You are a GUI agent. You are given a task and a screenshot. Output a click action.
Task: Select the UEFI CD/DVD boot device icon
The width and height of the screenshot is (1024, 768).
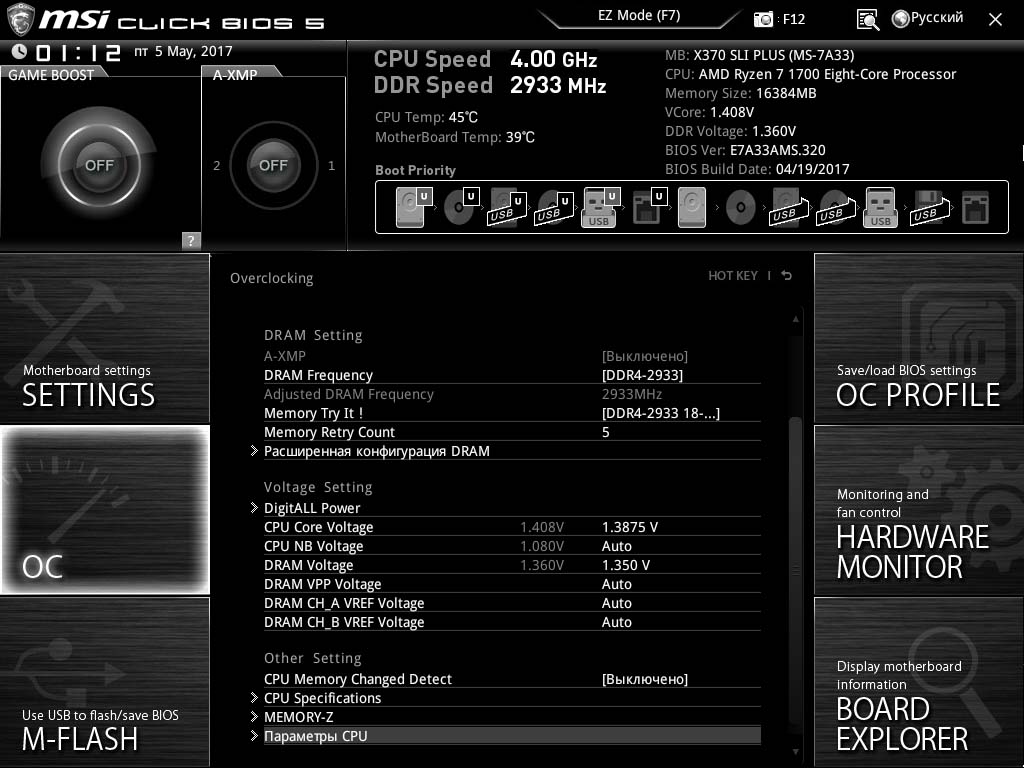(460, 207)
